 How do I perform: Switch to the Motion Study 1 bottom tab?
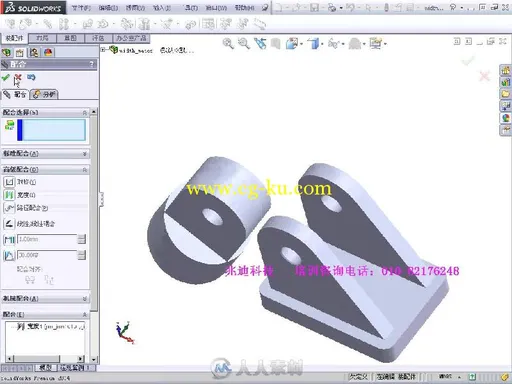[77, 368]
